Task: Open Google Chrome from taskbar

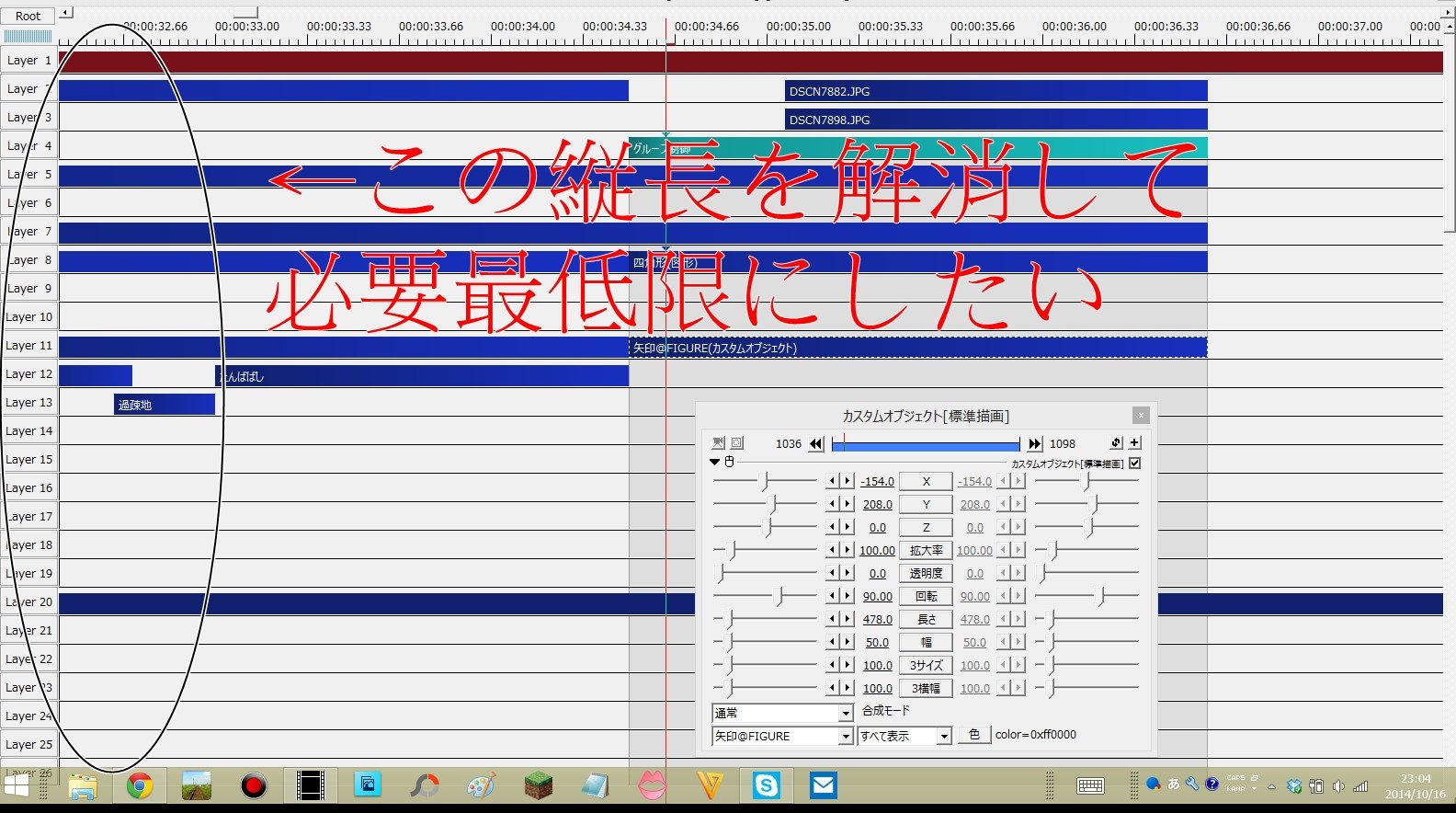Action: [140, 785]
